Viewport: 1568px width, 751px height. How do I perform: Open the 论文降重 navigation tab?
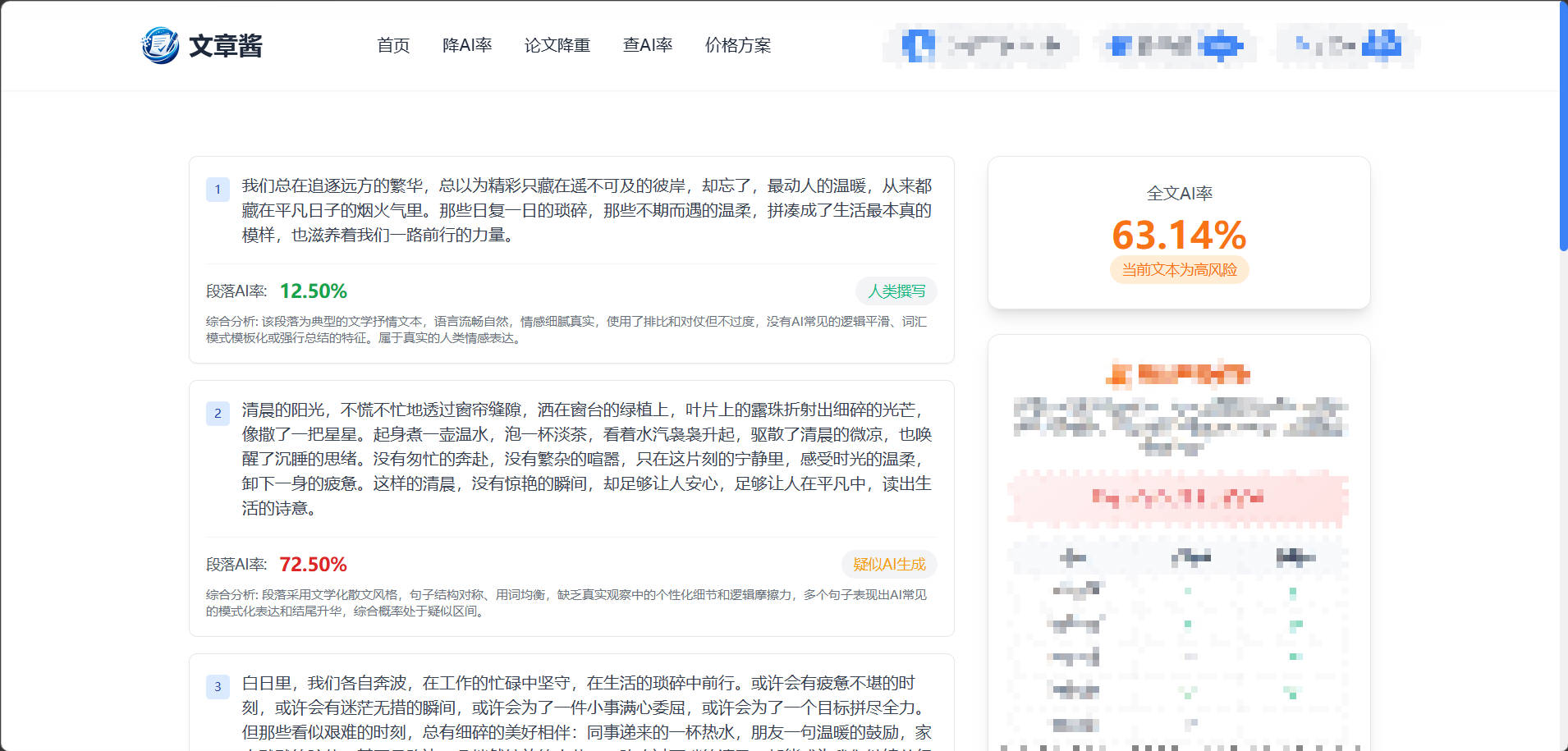click(x=557, y=45)
